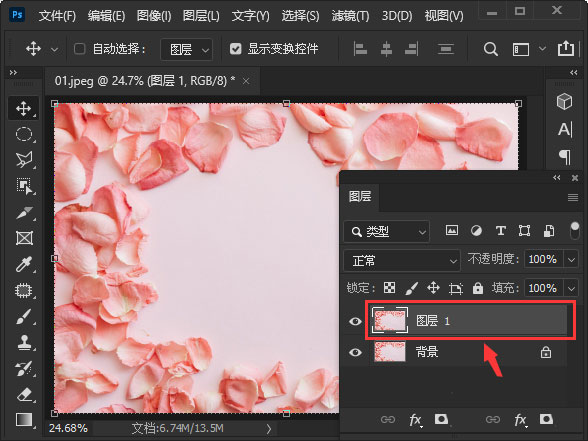Screen dimensions: 588x441
Task: Toggle prevent artboard auto-nesting lock
Action: coord(456,288)
